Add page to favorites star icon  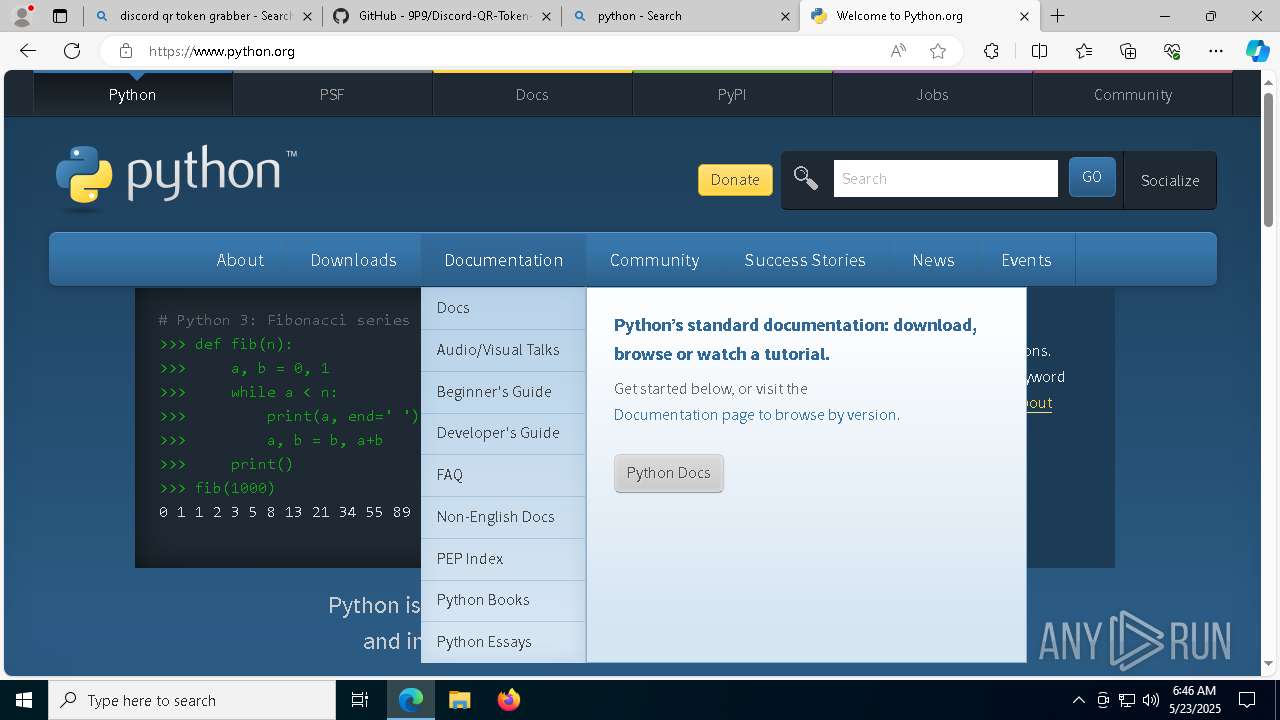pyautogui.click(x=938, y=51)
